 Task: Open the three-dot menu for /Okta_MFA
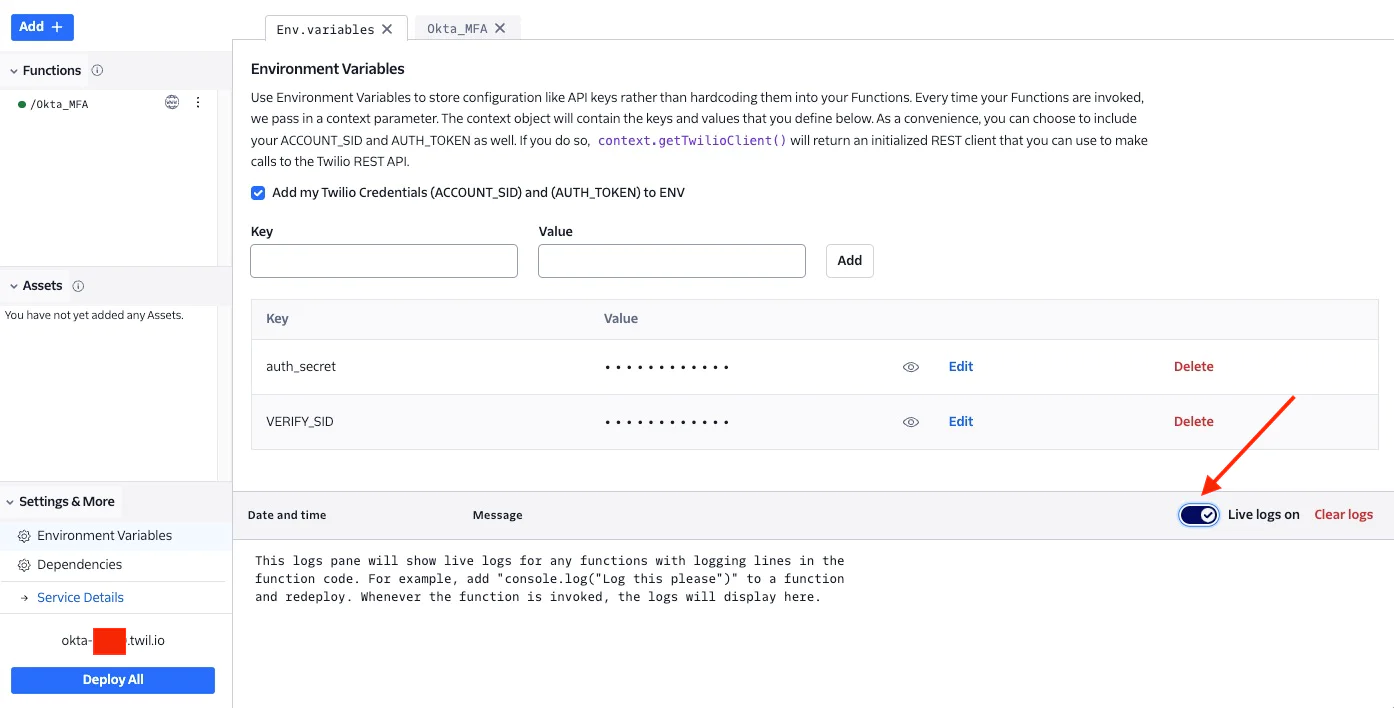point(198,103)
